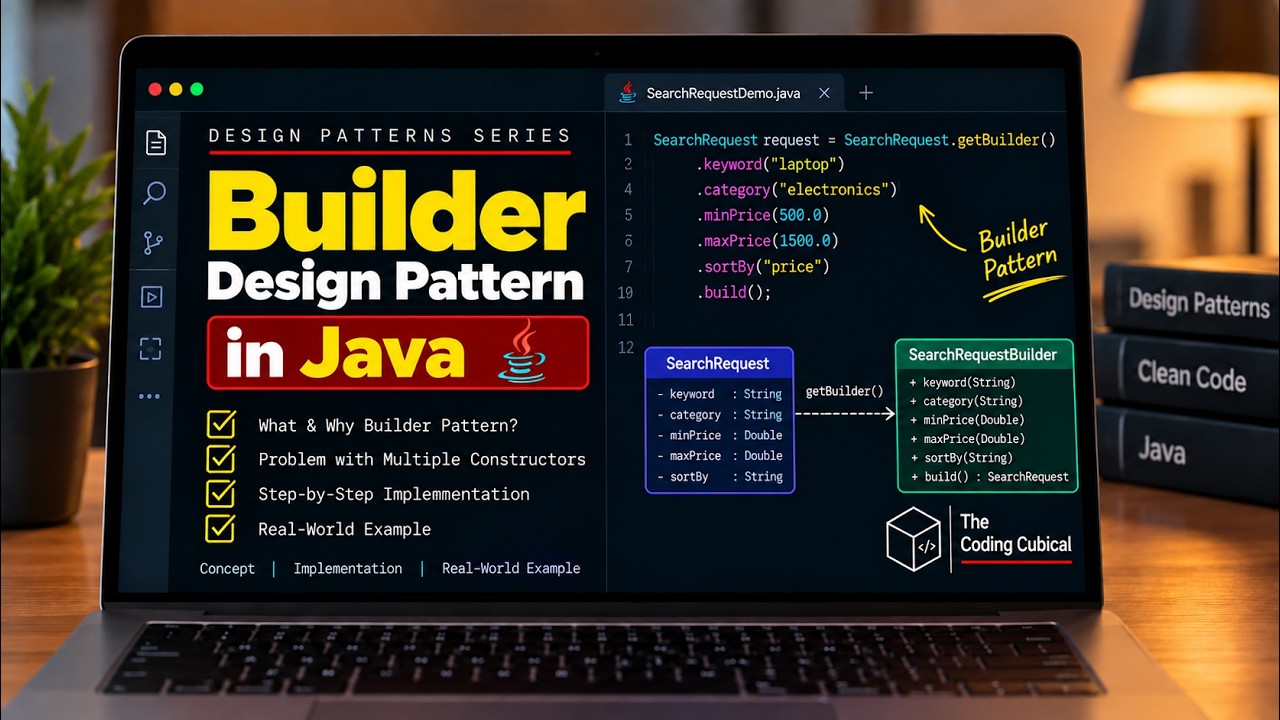Image resolution: width=1280 pixels, height=720 pixels.
Task: Click the keyword(String) method row
Action: 962,382
